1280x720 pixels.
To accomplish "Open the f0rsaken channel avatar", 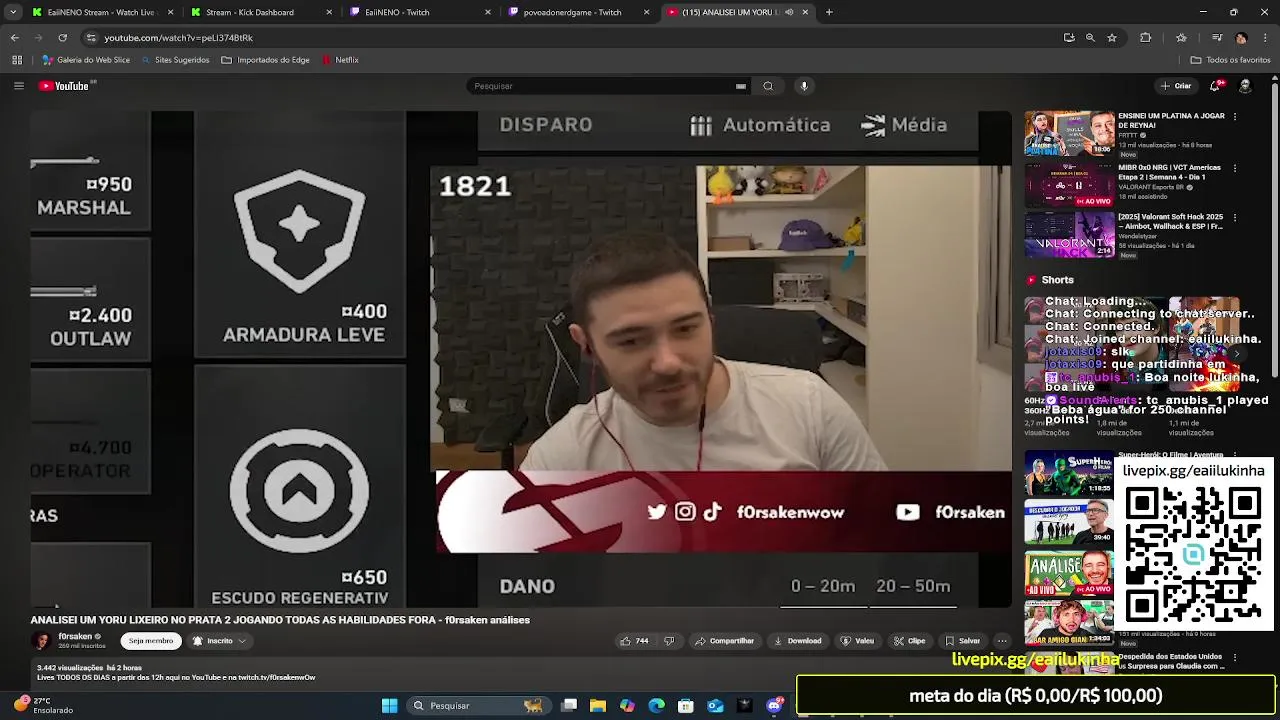I will (41, 640).
